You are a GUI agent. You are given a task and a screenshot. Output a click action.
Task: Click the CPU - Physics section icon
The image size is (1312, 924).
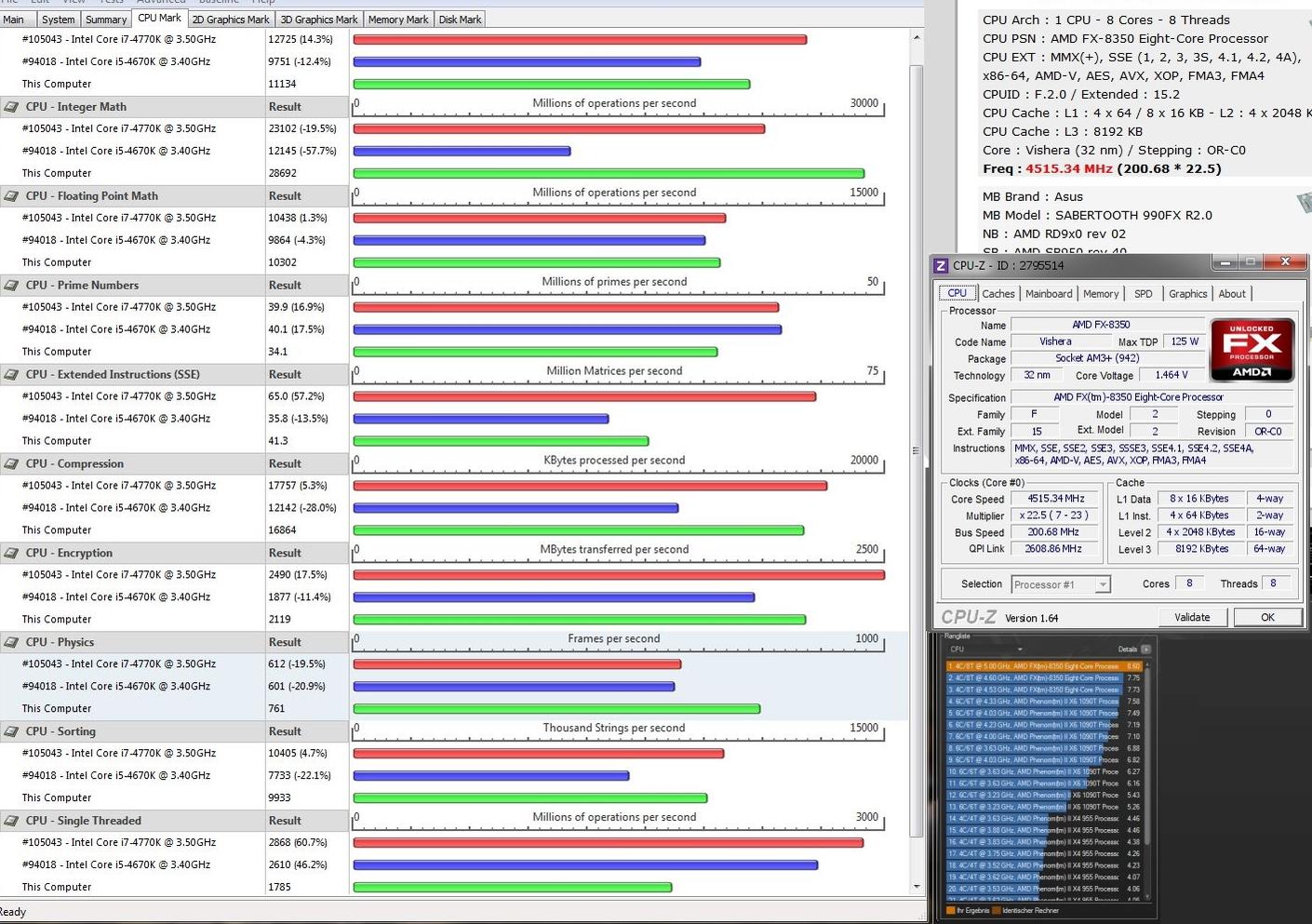coord(11,643)
